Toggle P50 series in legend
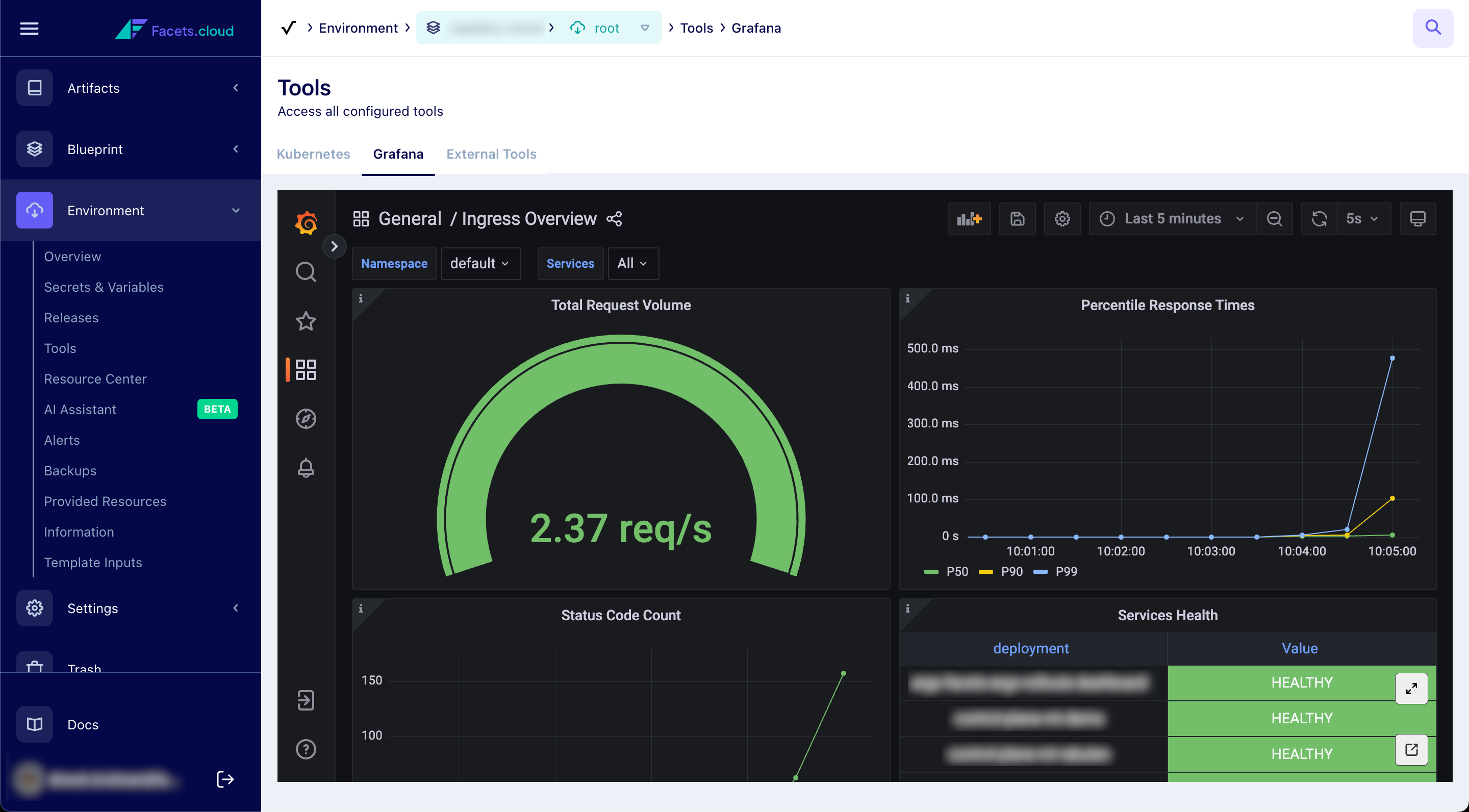This screenshot has width=1469, height=812. (956, 571)
